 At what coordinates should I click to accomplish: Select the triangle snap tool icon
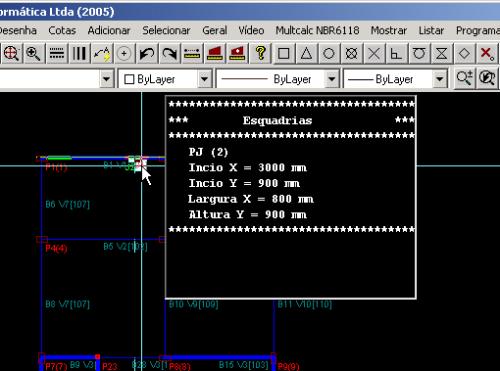[x=306, y=53]
